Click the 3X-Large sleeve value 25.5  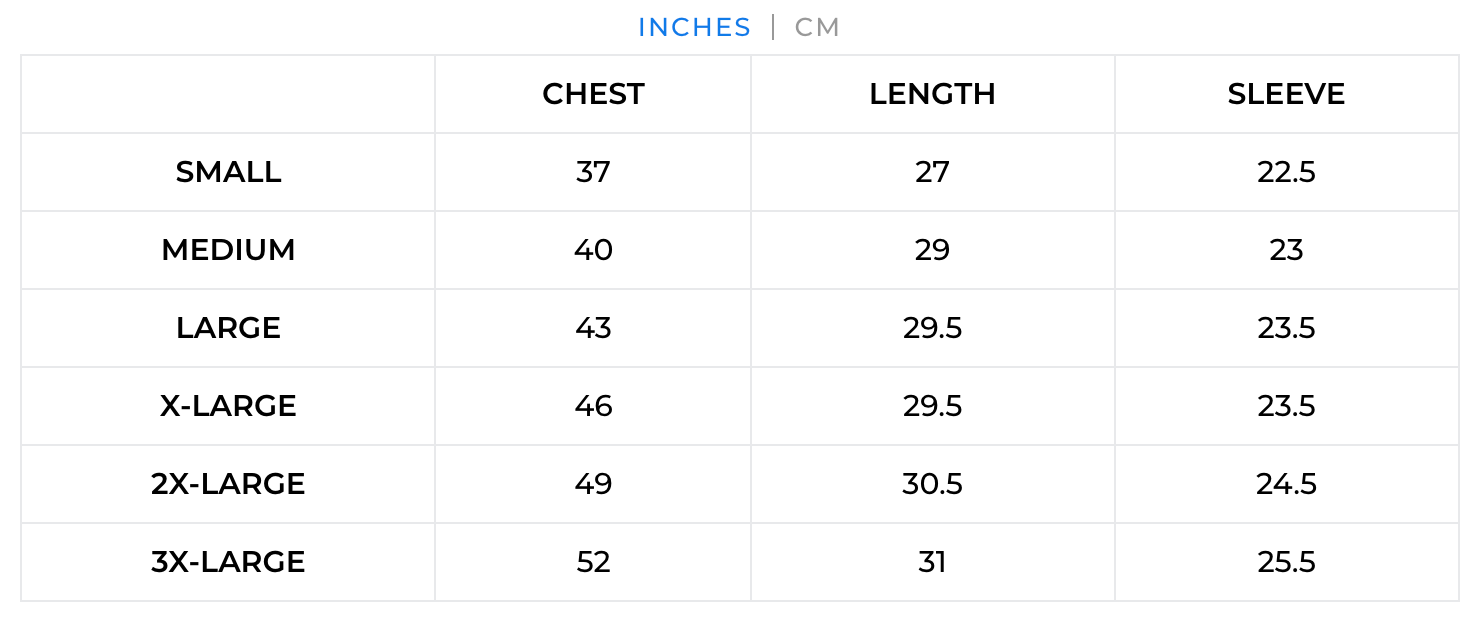1286,562
